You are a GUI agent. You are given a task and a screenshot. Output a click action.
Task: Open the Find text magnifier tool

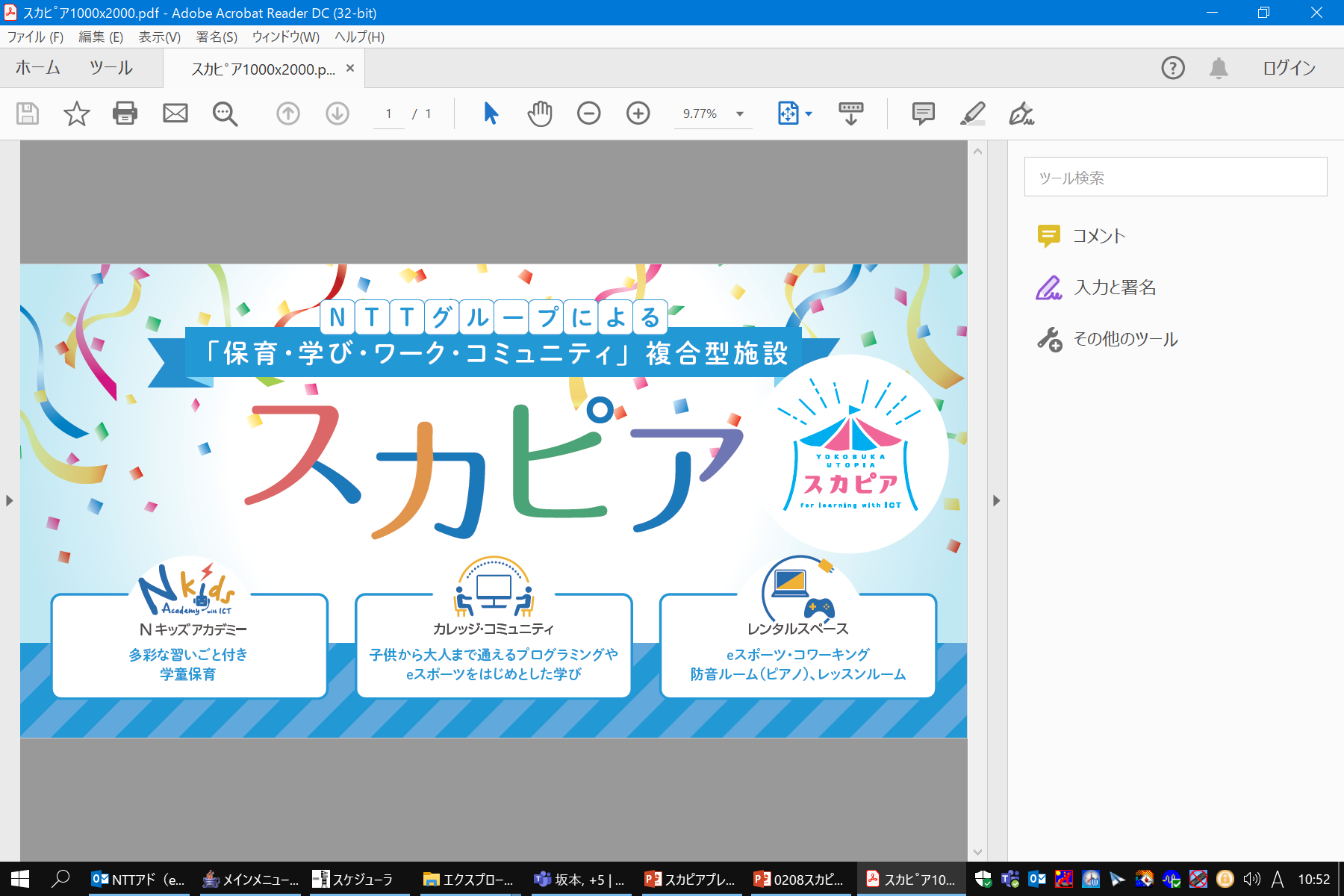click(225, 113)
